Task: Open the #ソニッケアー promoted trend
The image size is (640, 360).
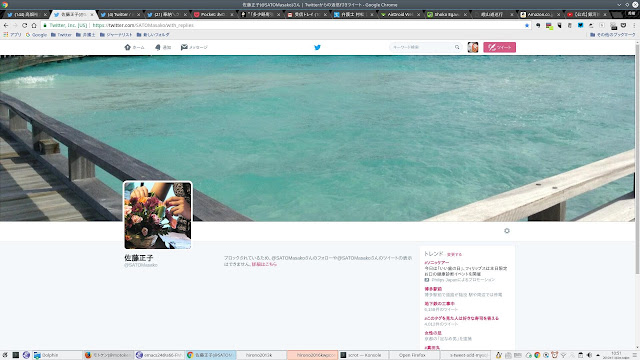Action: point(437,262)
